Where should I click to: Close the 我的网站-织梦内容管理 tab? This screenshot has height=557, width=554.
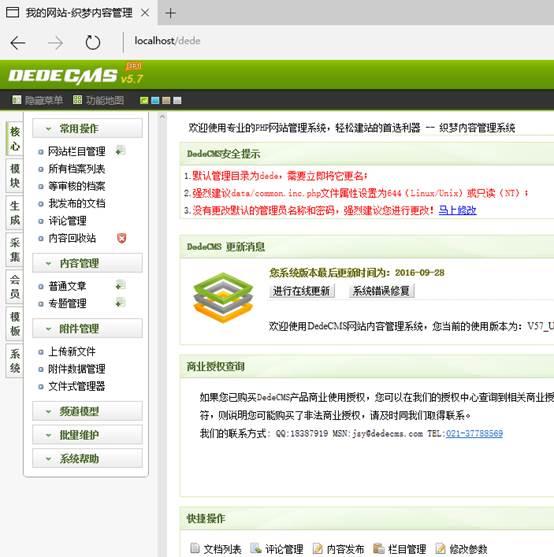(145, 13)
